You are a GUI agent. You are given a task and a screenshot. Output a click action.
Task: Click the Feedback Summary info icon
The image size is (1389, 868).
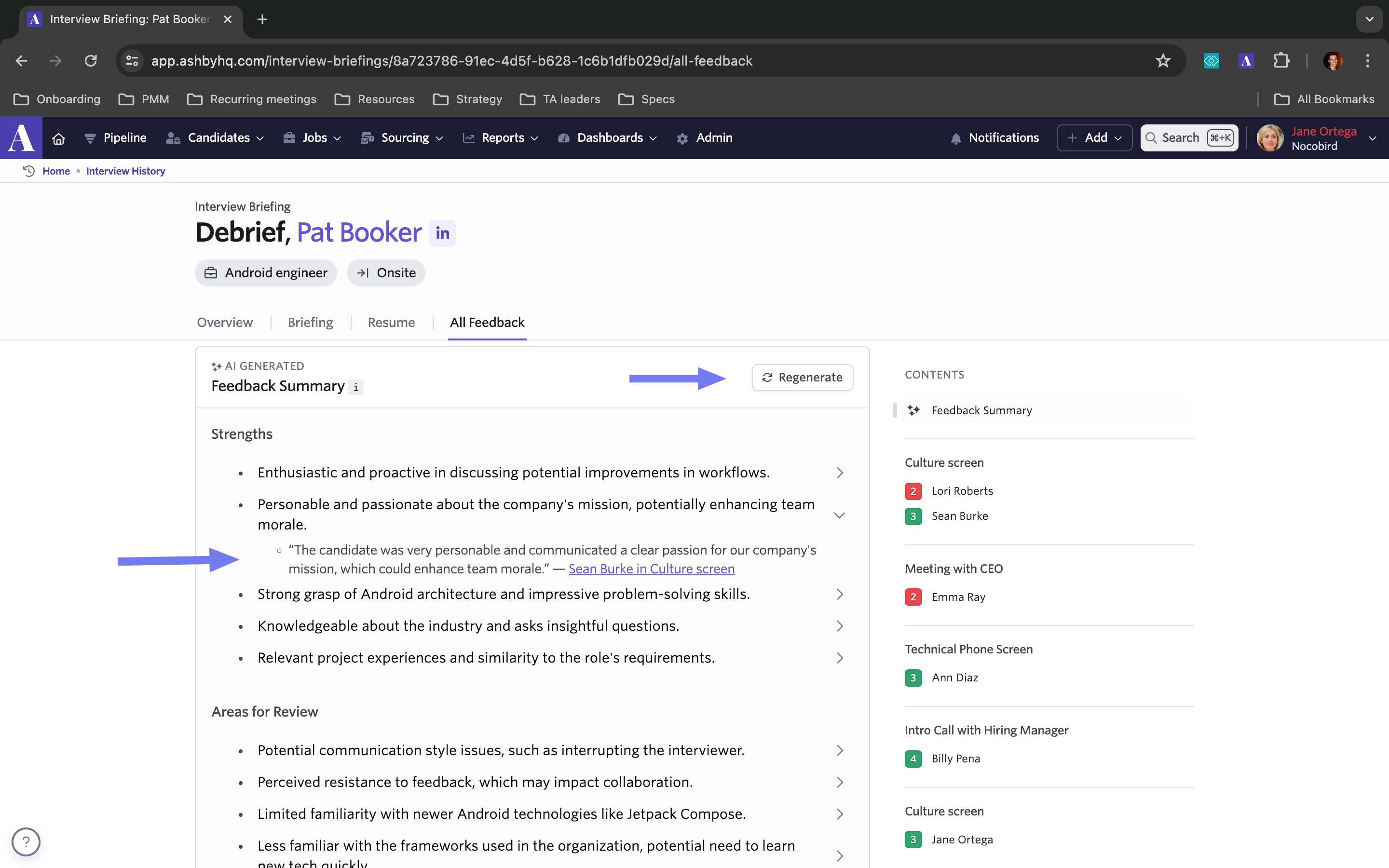click(356, 388)
